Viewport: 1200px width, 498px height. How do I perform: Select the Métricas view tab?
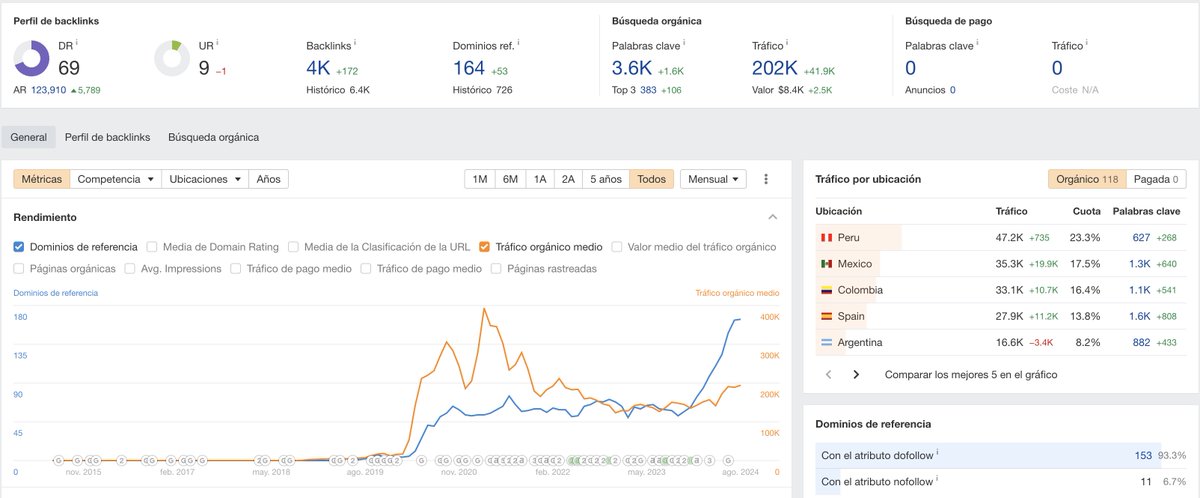pyautogui.click(x=41, y=179)
